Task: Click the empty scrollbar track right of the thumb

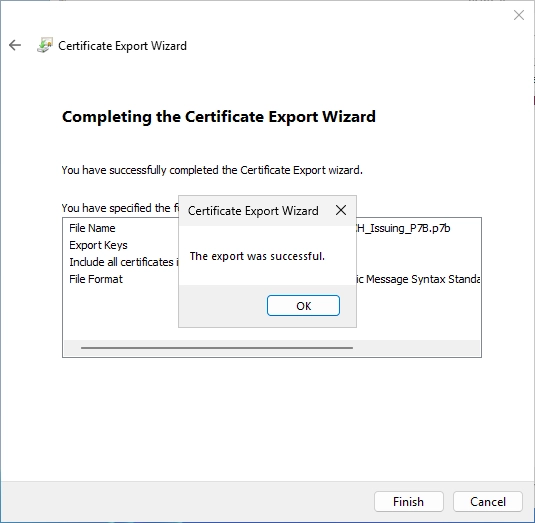Action: coord(416,348)
